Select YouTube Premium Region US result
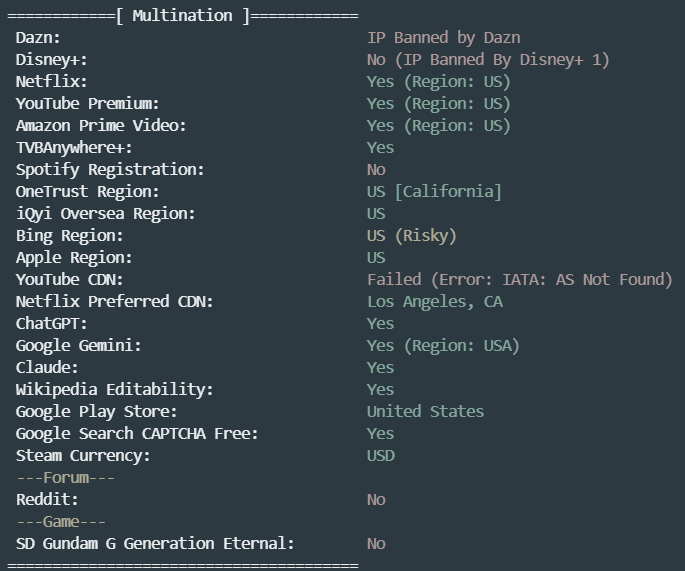 point(439,104)
